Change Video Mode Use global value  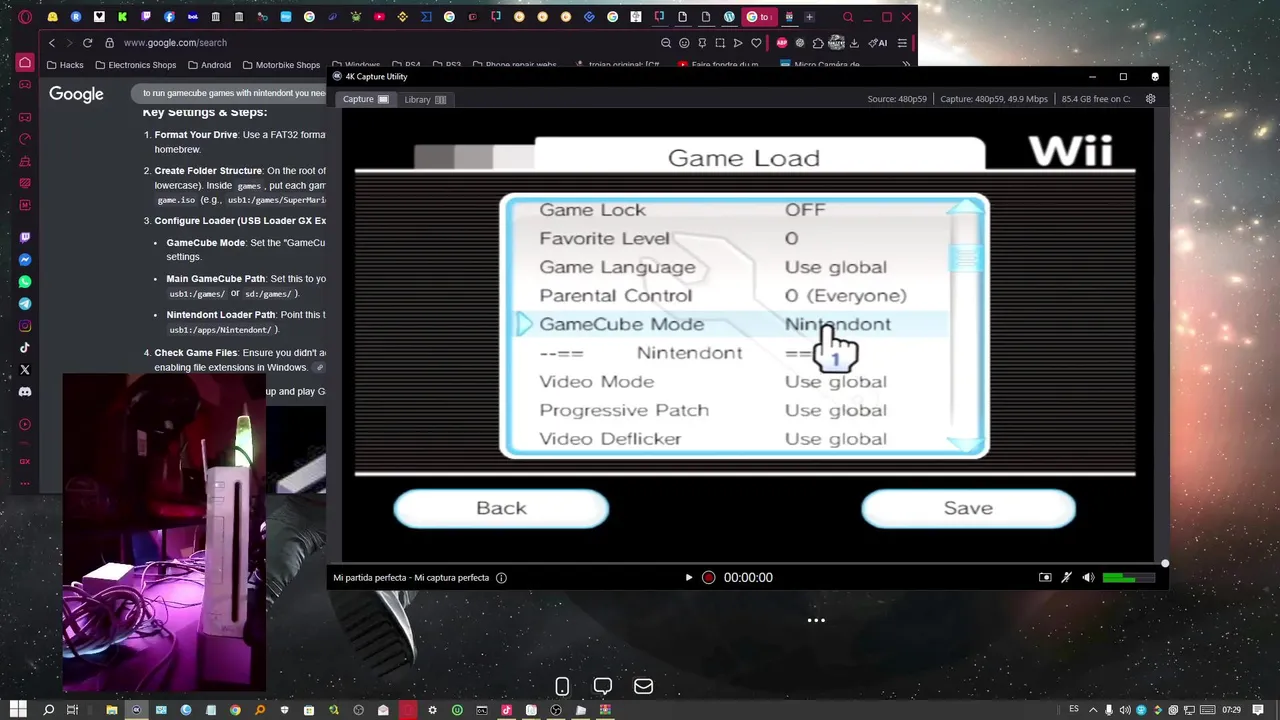[x=835, y=381]
